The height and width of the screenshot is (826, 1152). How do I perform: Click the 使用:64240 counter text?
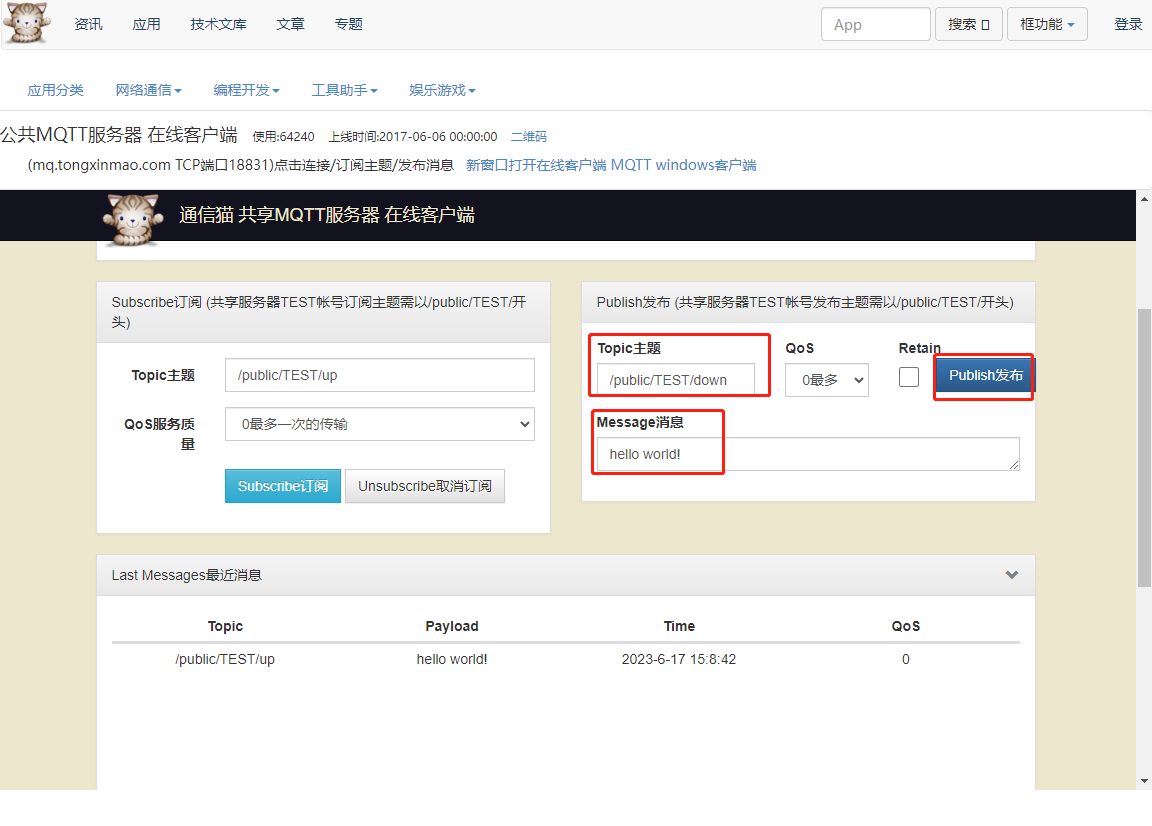pos(284,137)
